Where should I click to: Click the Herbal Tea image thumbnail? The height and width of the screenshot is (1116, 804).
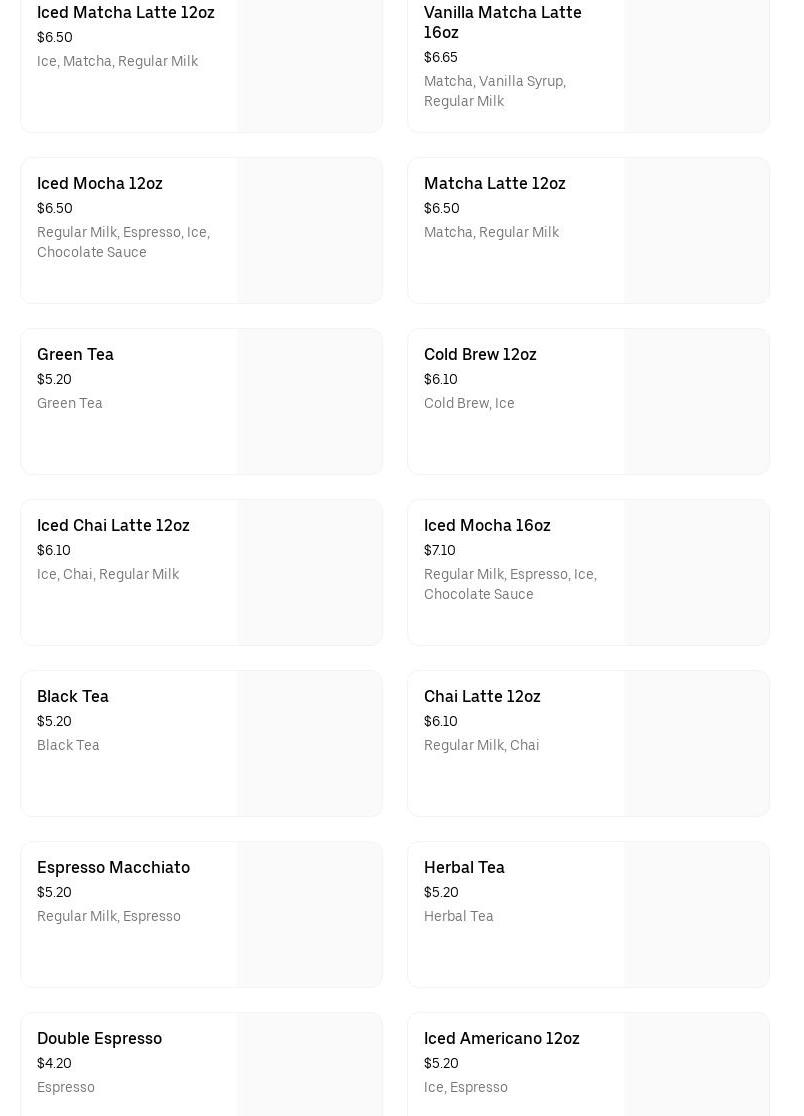click(697, 915)
